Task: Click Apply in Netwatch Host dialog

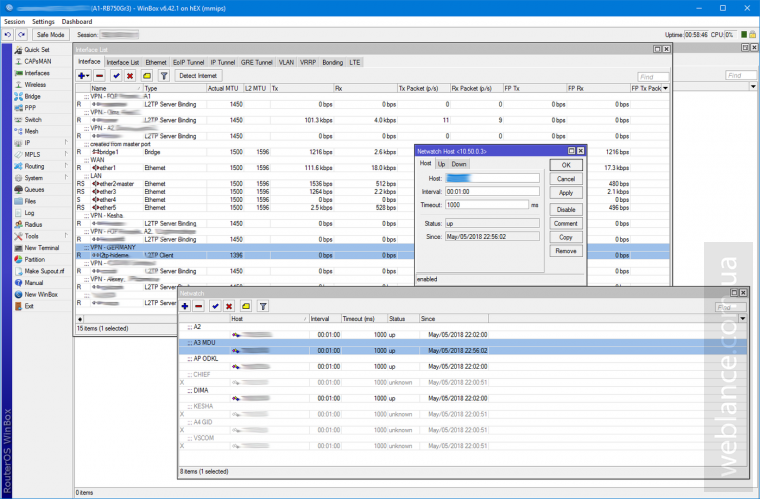Action: tap(566, 192)
